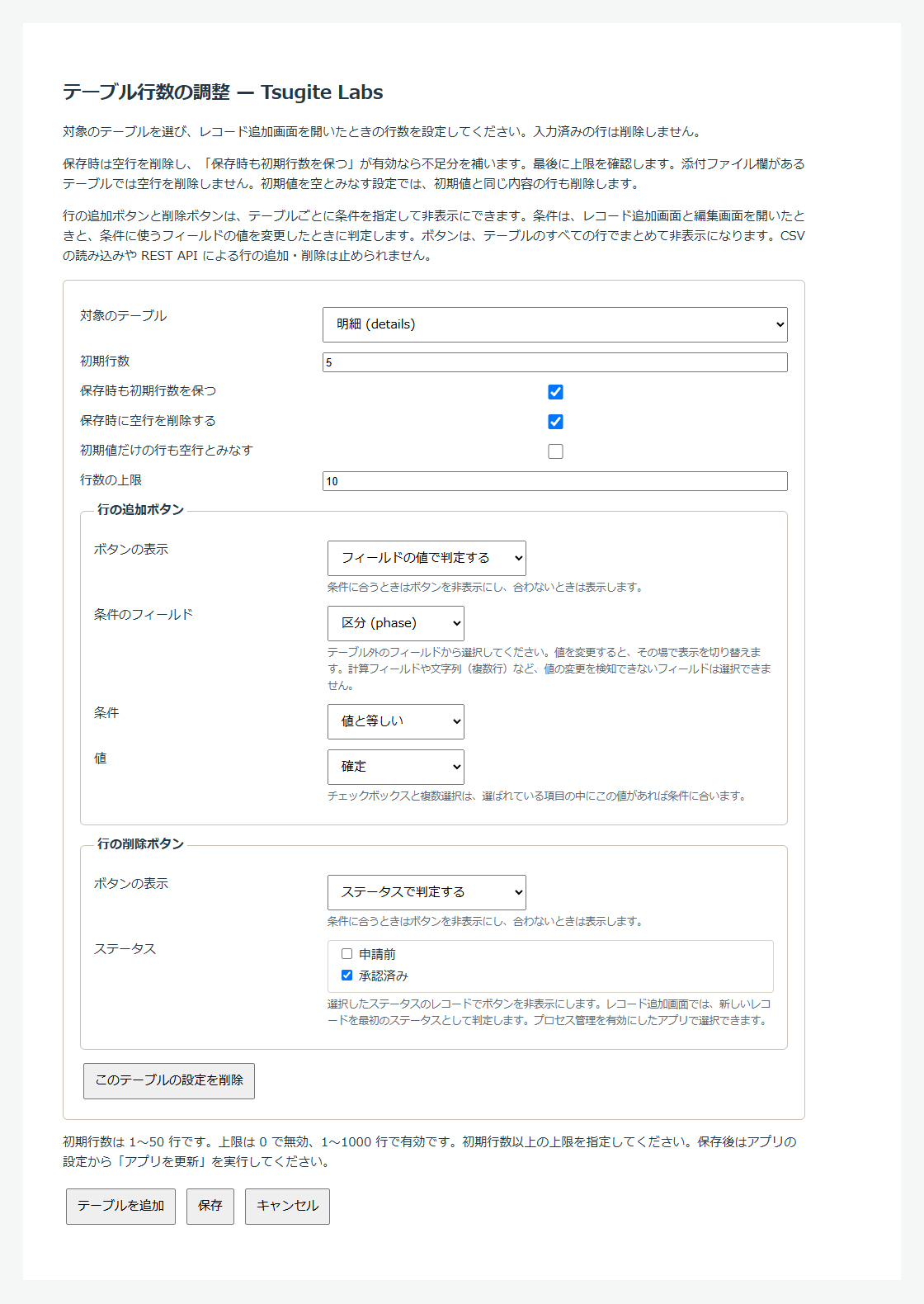Open the 確定 value dropdown
This screenshot has width=924, height=1304.
(x=396, y=767)
